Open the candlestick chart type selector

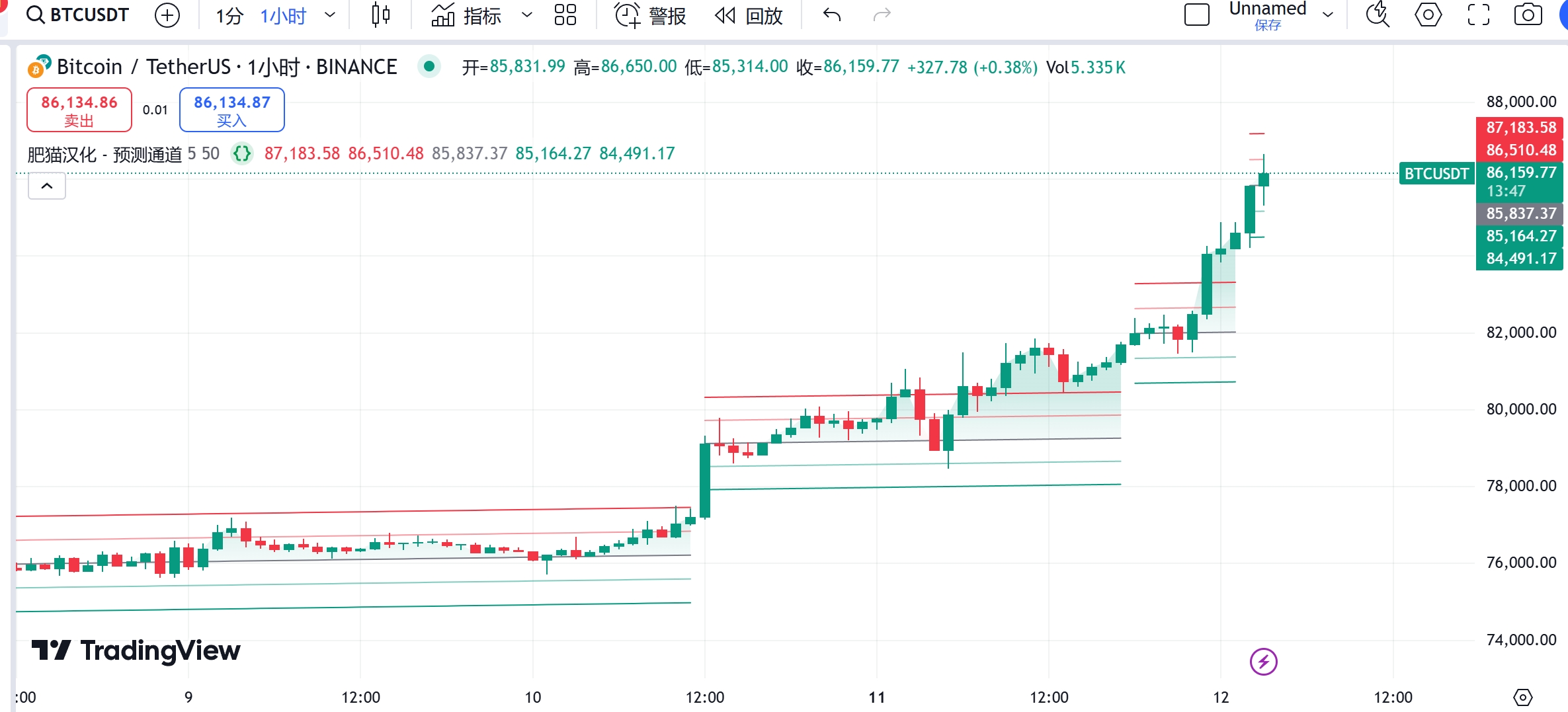(x=381, y=15)
